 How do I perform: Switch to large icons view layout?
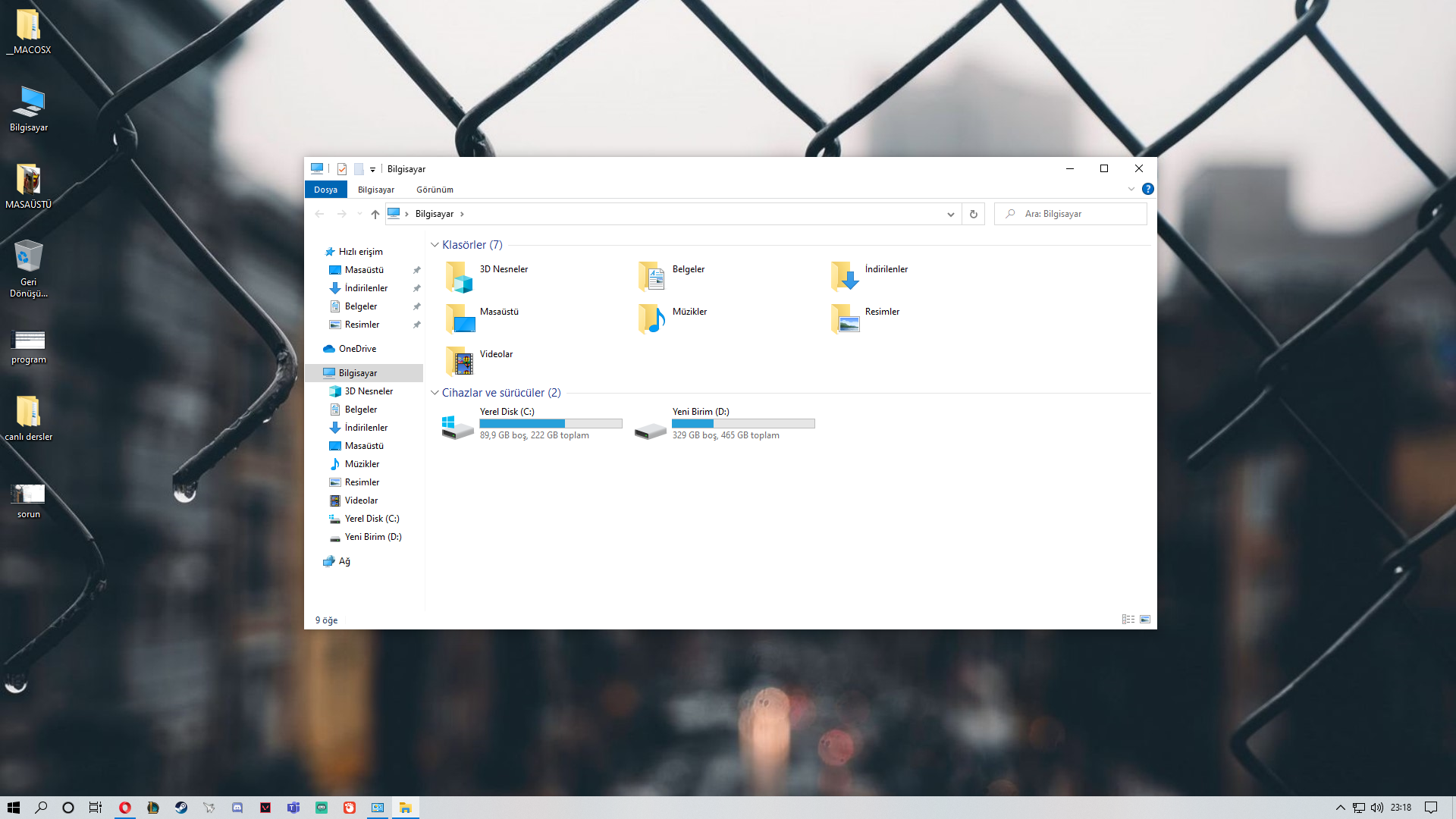tap(1145, 620)
